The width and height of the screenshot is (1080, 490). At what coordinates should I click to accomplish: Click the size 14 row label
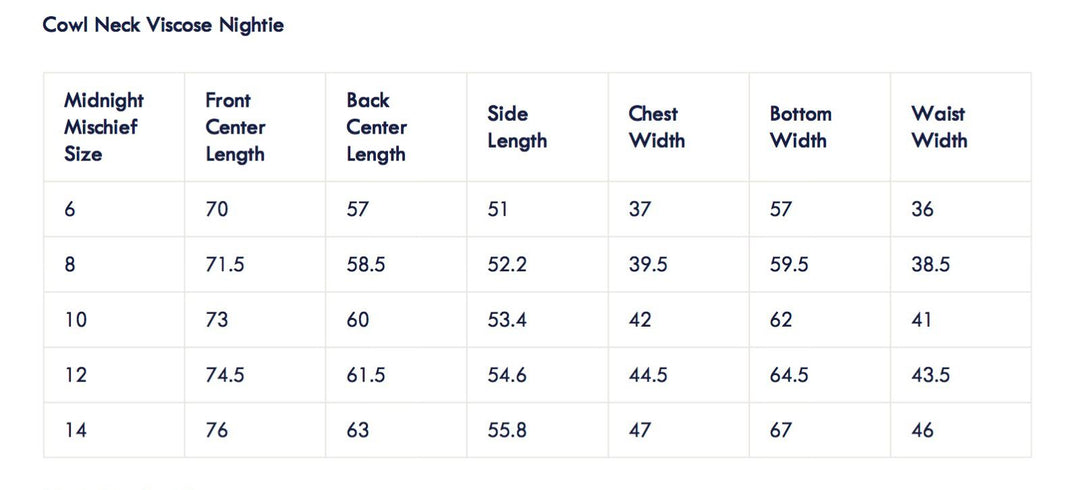[76, 430]
